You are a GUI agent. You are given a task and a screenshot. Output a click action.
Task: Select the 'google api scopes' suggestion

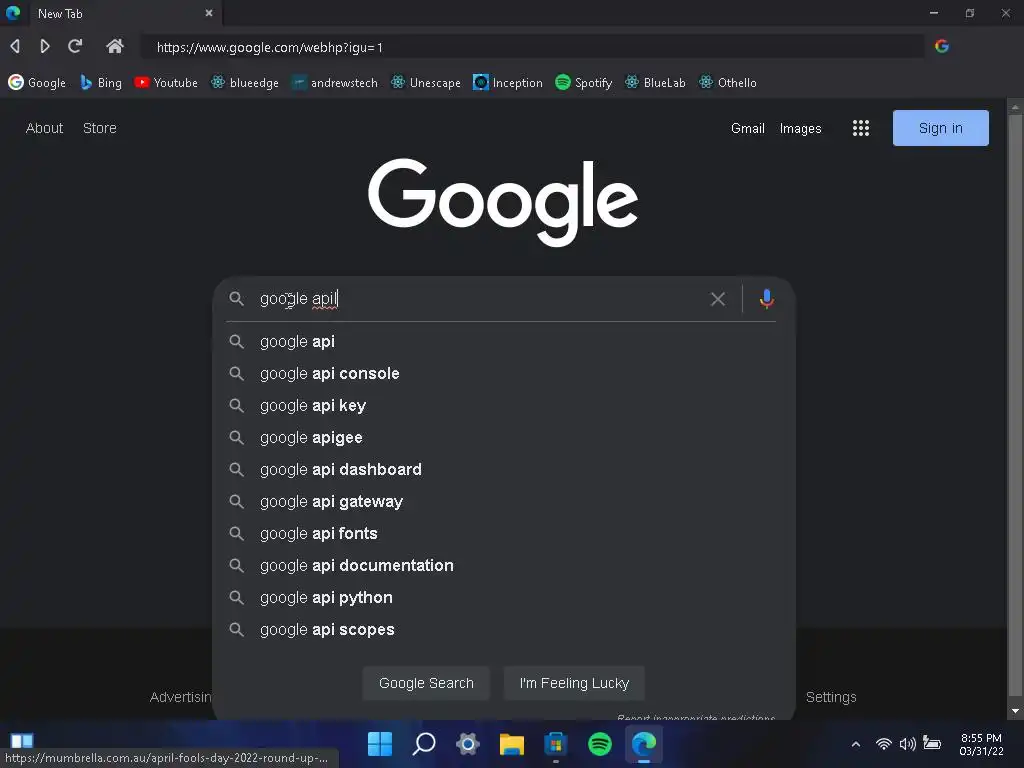(x=502, y=630)
